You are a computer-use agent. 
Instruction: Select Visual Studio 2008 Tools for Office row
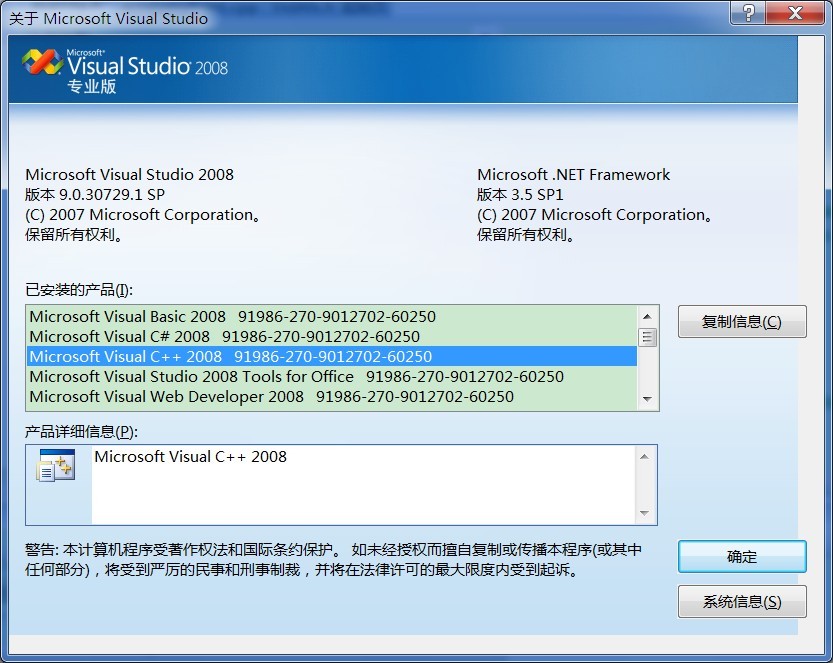[332, 377]
